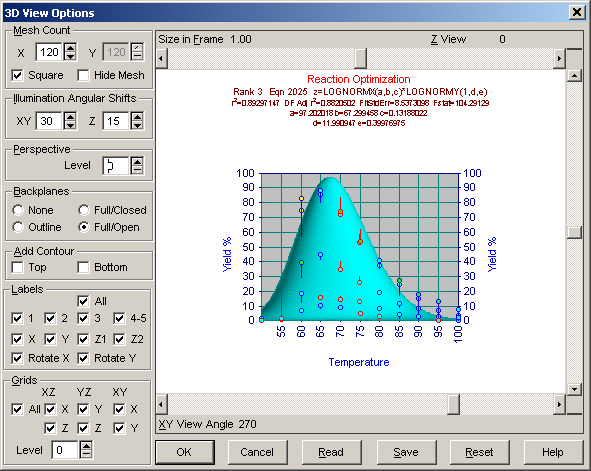591x471 pixels.
Task: Click the Size in Frame slider thumb
Action: pyautogui.click(x=361, y=58)
